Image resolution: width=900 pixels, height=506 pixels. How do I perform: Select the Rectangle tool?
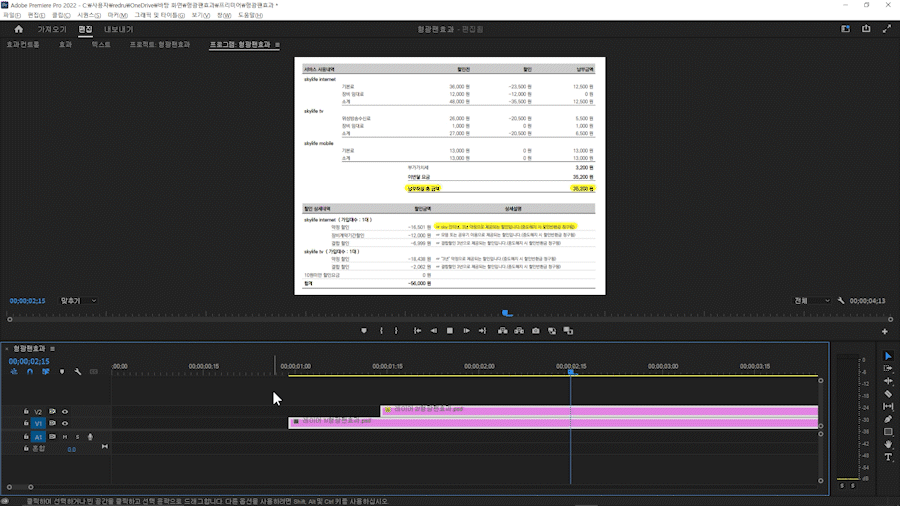(888, 432)
